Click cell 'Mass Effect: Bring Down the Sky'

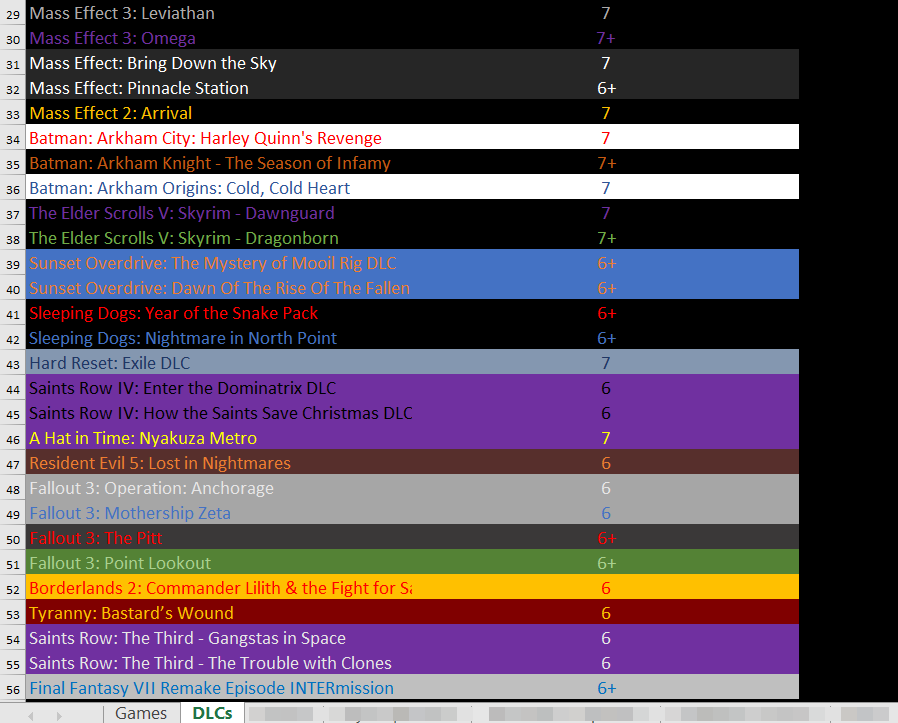[x=219, y=63]
